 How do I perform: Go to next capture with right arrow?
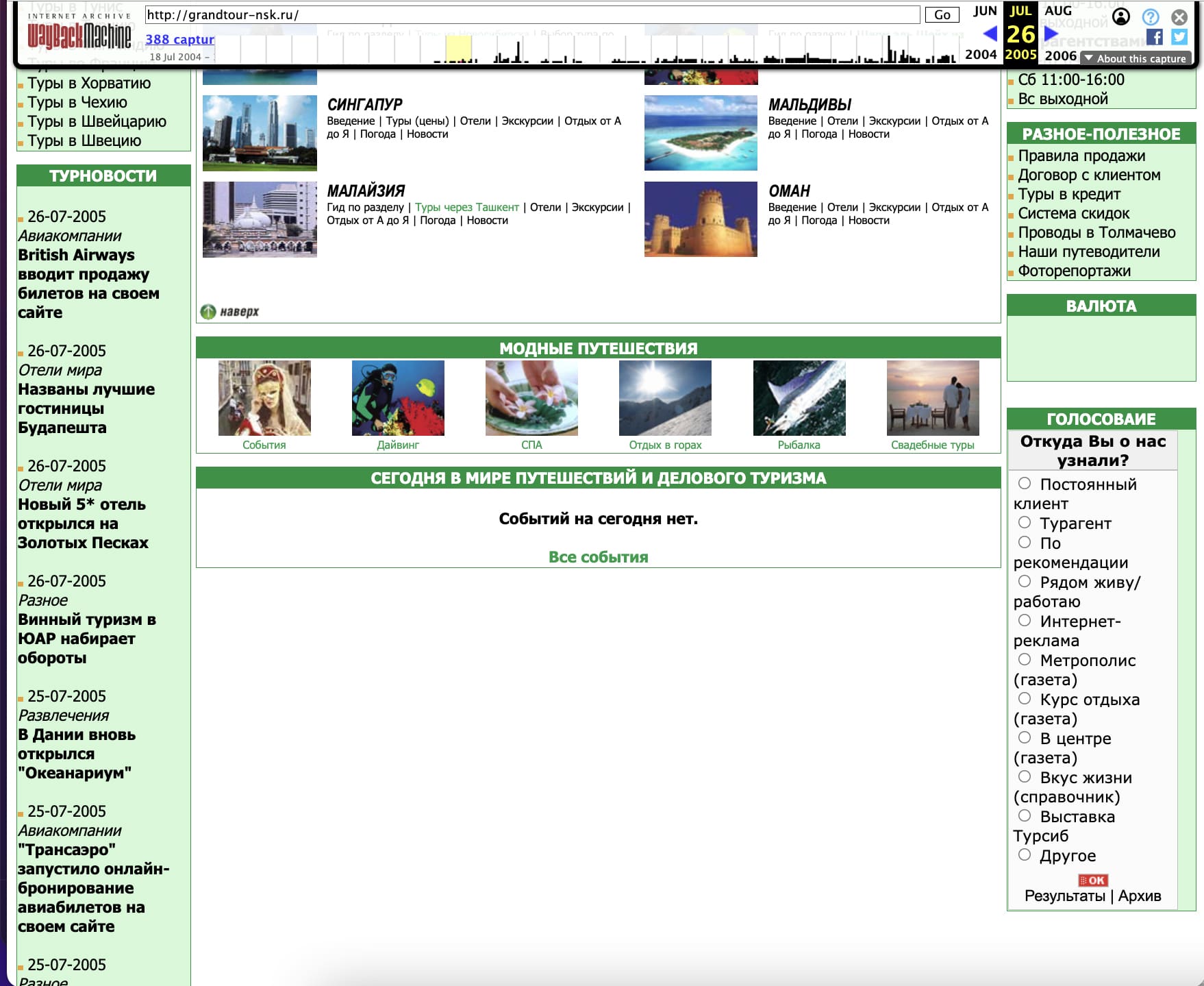[x=1051, y=33]
